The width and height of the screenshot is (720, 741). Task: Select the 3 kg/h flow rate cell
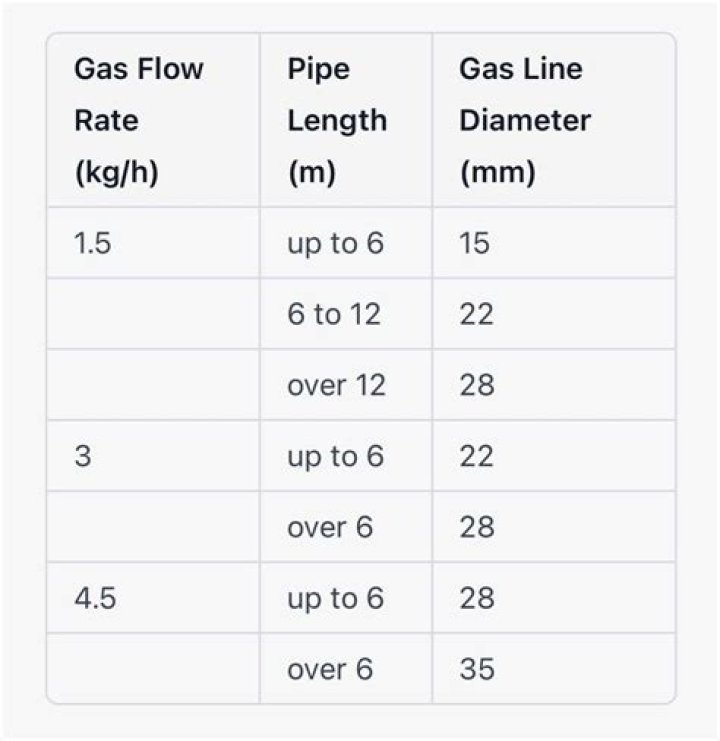click(82, 456)
